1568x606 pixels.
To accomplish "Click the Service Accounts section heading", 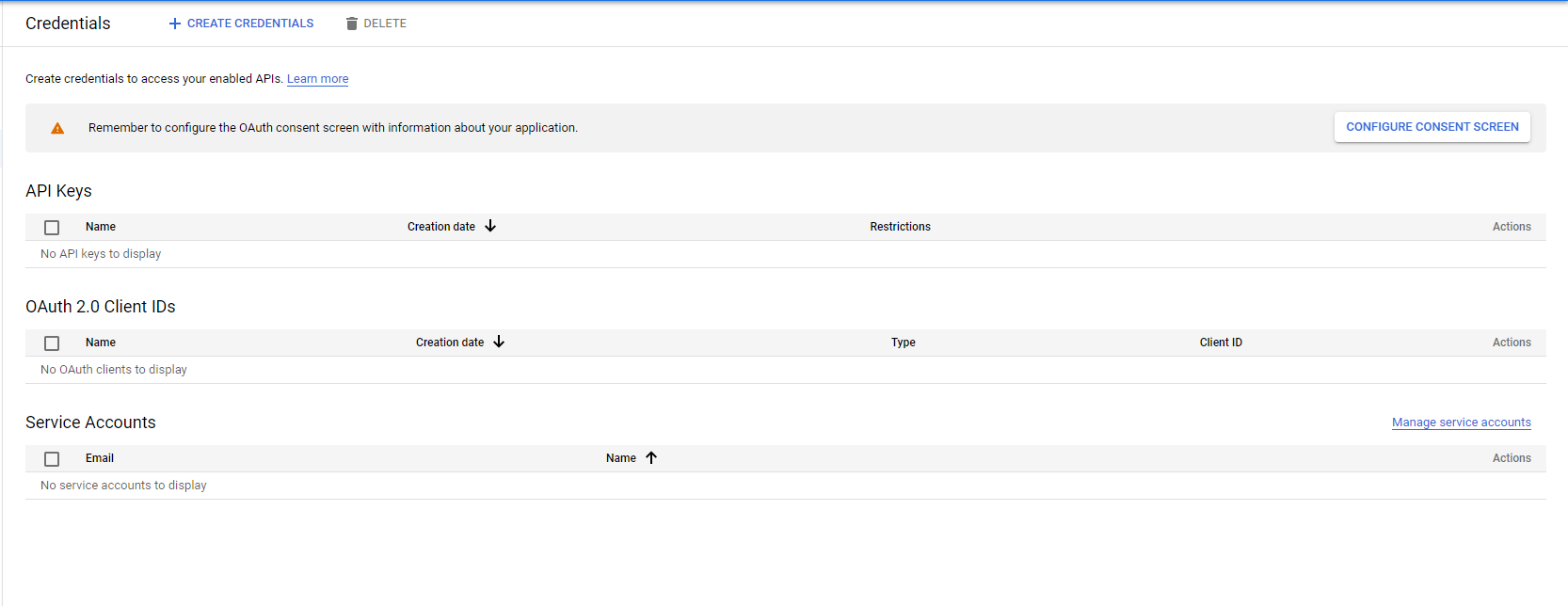I will (90, 423).
